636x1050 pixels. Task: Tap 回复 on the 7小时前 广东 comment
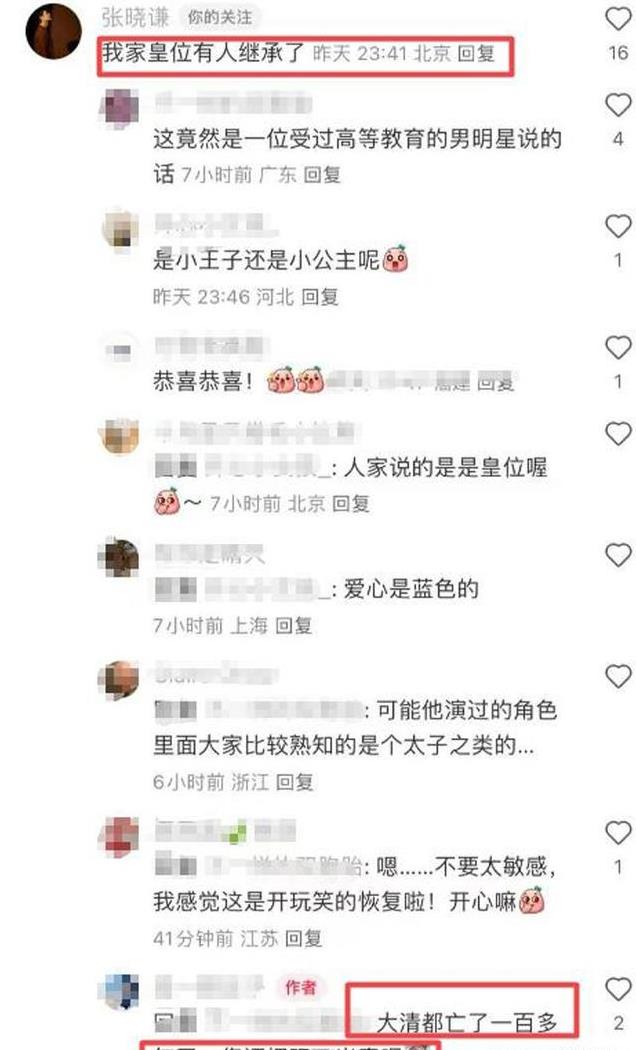[323, 175]
